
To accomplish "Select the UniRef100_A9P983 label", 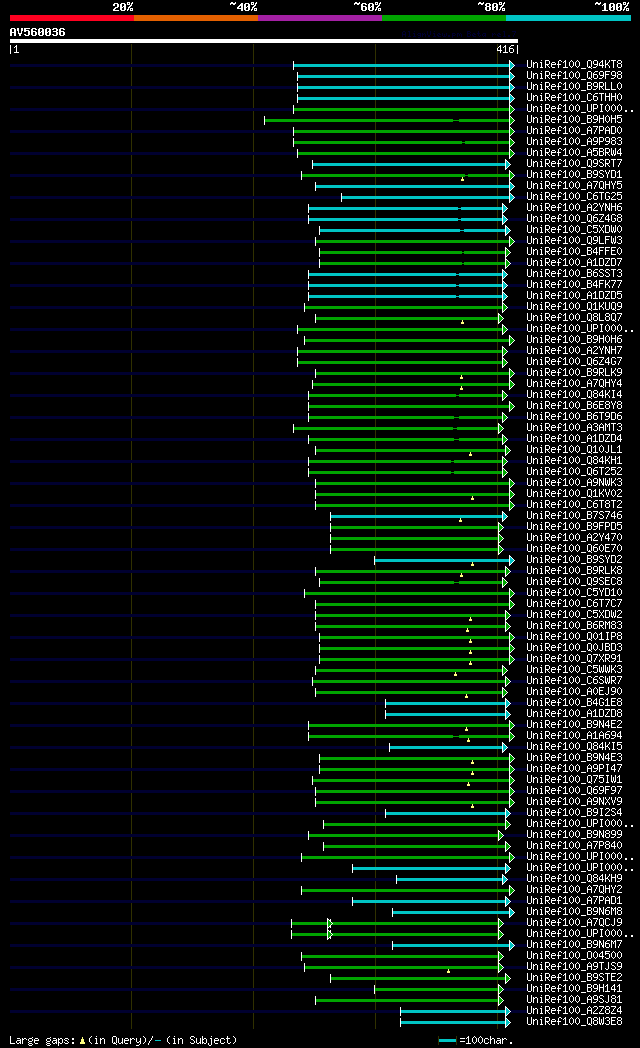I will coord(574,142).
